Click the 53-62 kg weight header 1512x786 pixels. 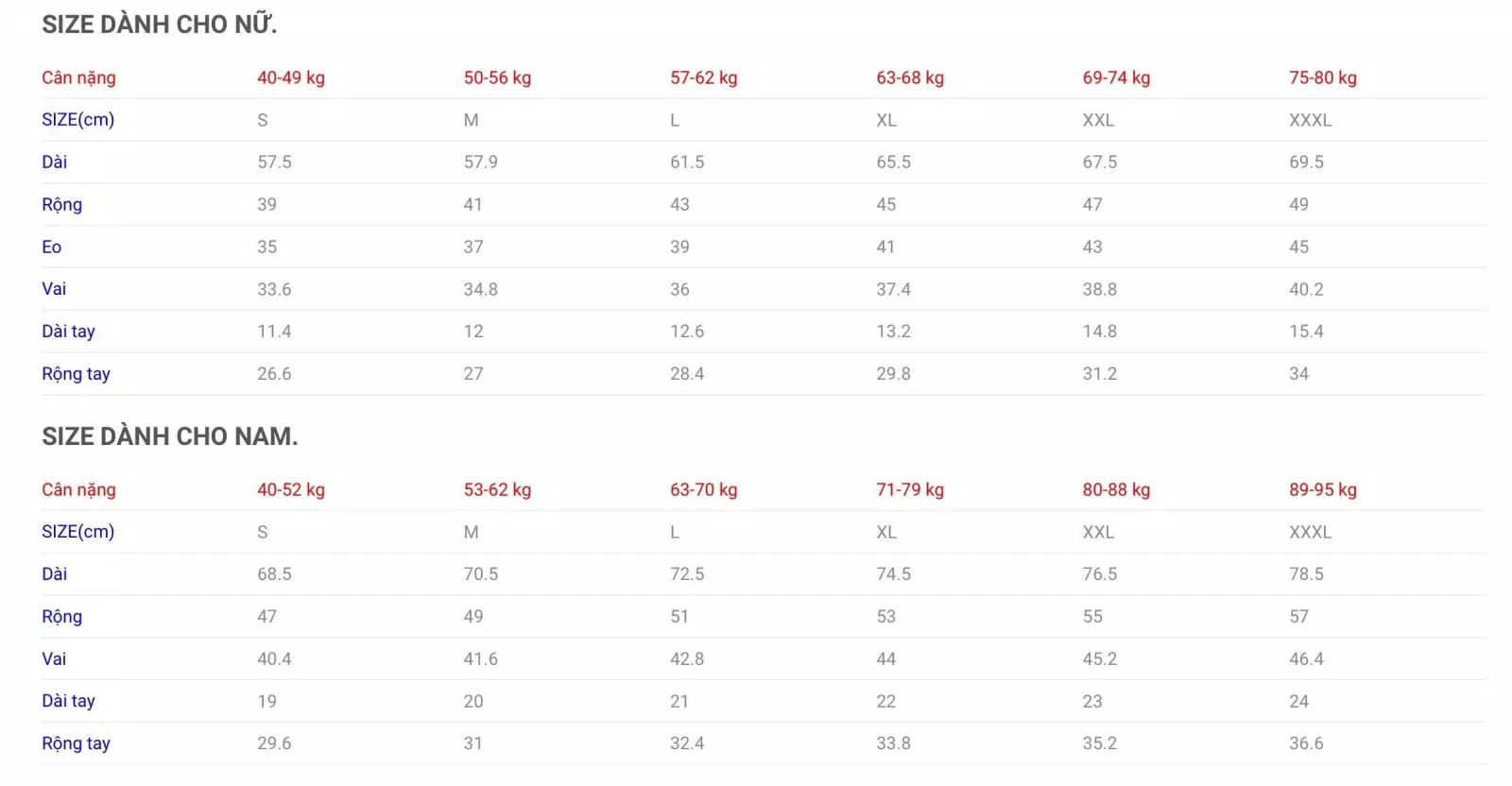coord(497,489)
